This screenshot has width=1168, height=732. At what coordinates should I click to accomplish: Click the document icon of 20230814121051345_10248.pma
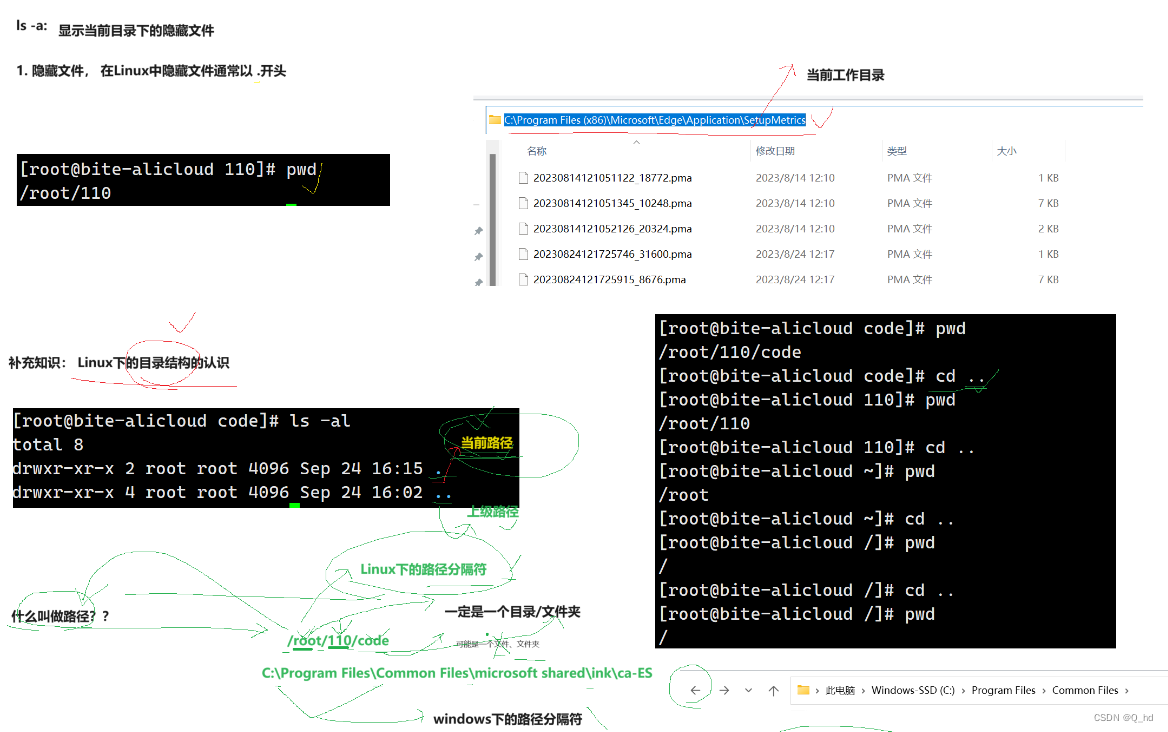524,203
